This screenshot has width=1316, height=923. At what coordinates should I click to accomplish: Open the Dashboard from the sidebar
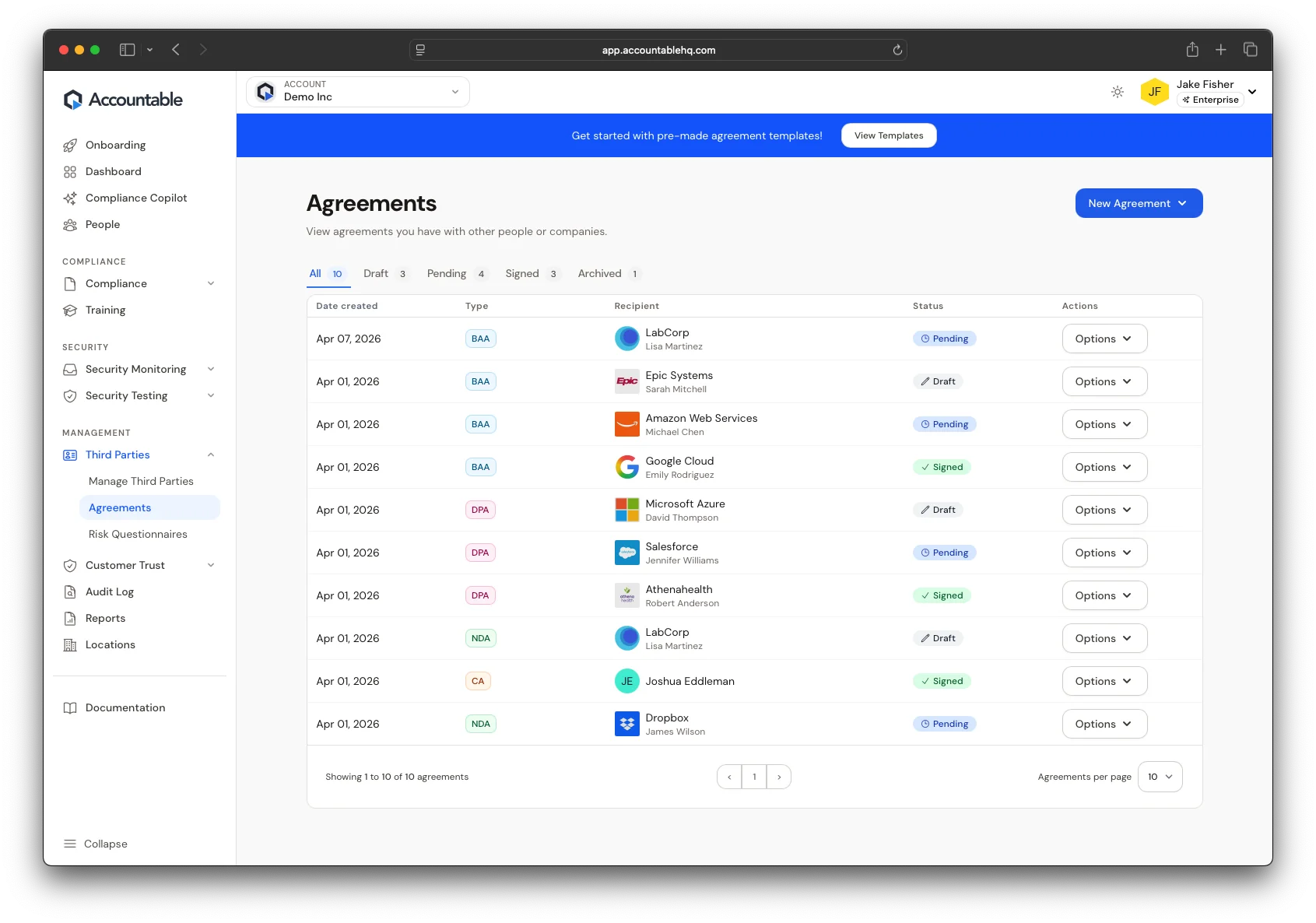coord(113,171)
